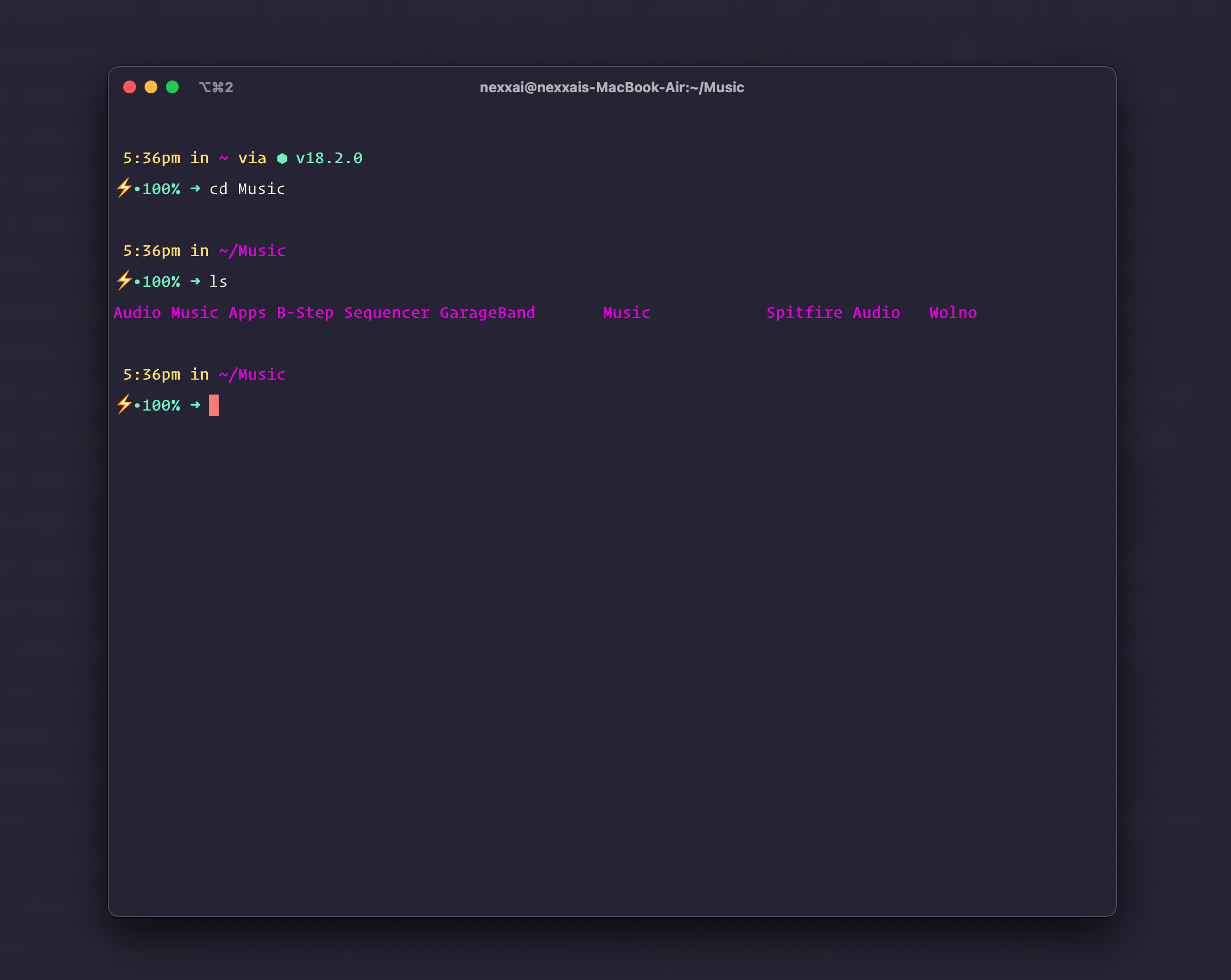Viewport: 1231px width, 980px height.
Task: Click the yellow minimize window button
Action: tap(151, 87)
